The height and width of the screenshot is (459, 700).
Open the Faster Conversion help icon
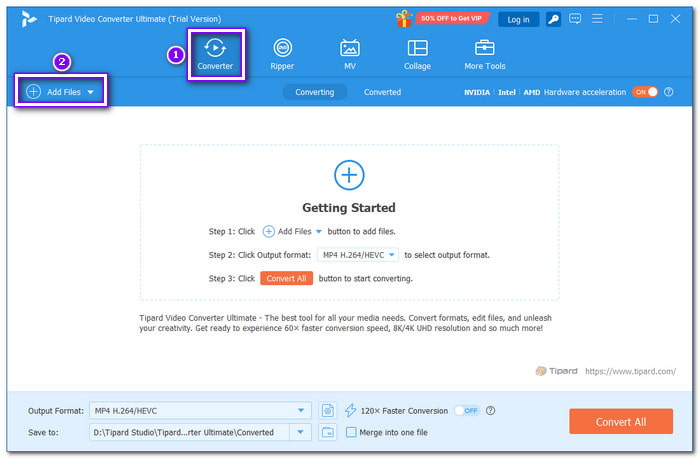pos(490,410)
